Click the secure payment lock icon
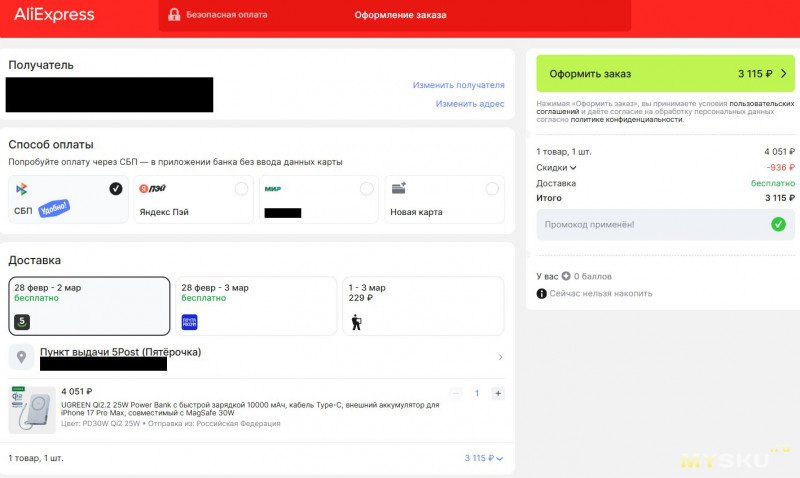The image size is (800, 478). pyautogui.click(x=174, y=15)
